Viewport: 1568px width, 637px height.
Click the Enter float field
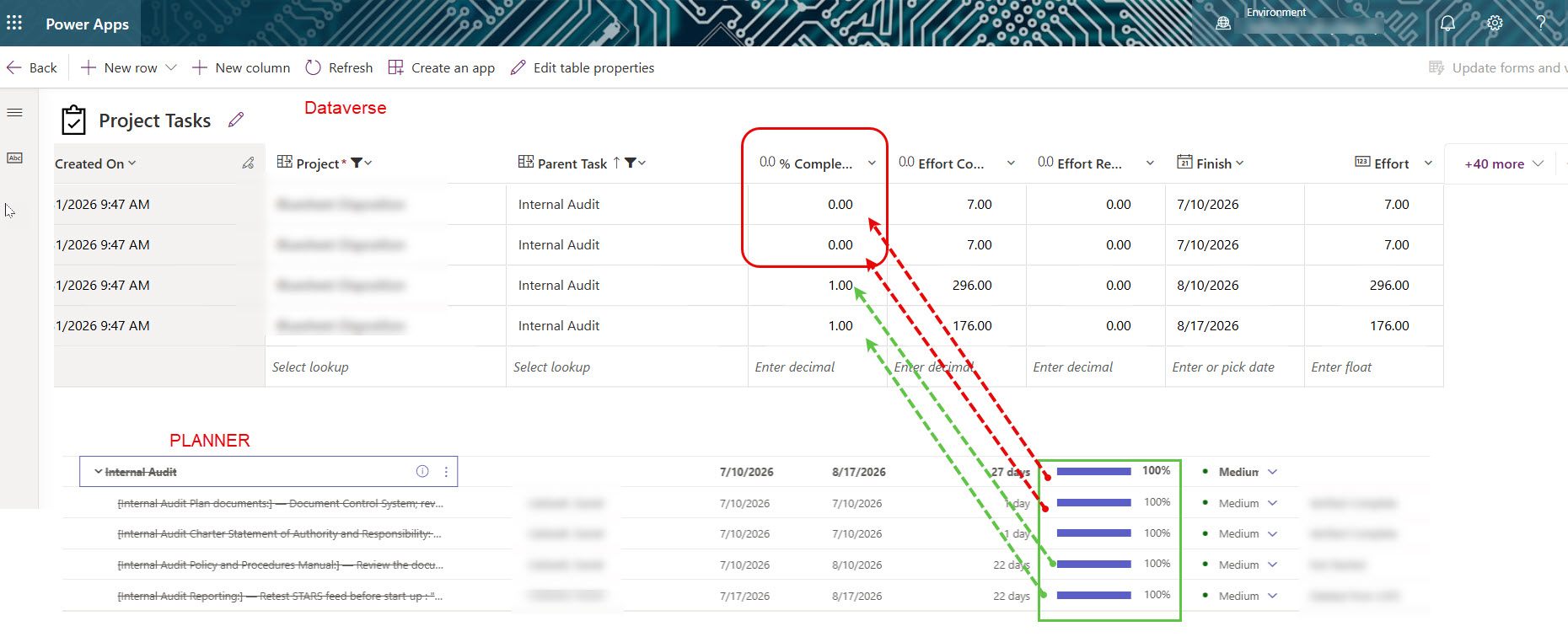[1374, 367]
